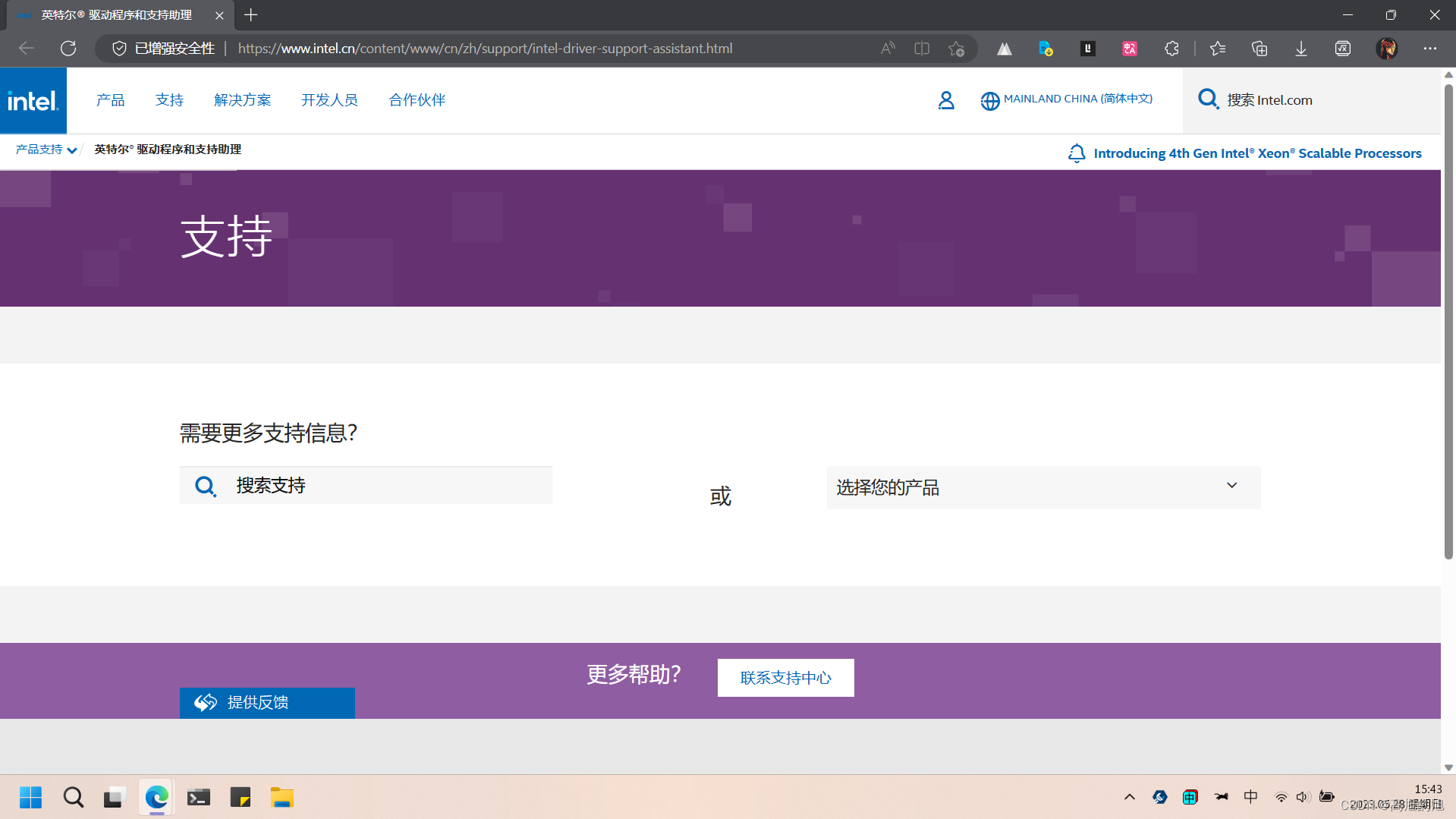Add page to favorites star icon
The height and width of the screenshot is (819, 1456).
[x=956, y=49]
